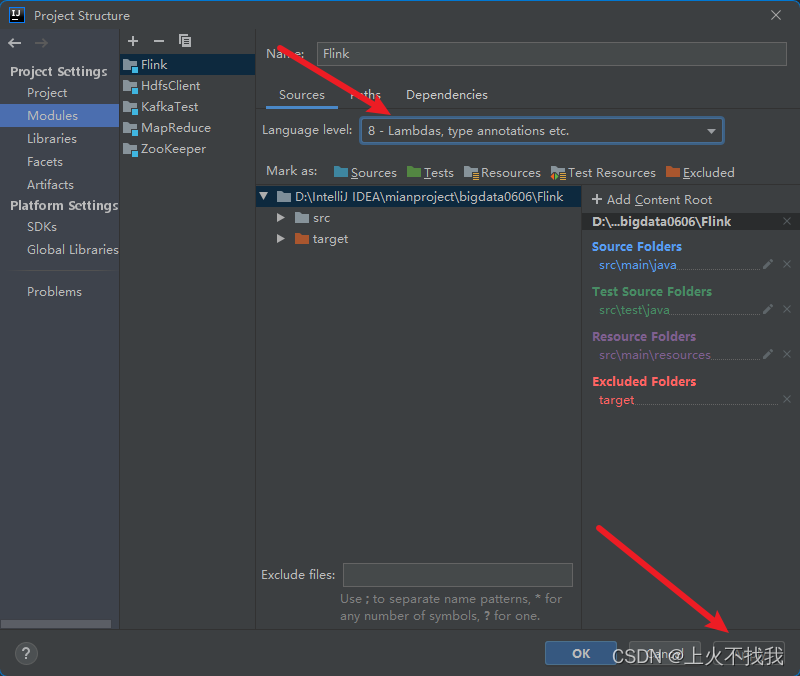Select the ZooKeeper module
Image resolution: width=800 pixels, height=676 pixels.
187,149
